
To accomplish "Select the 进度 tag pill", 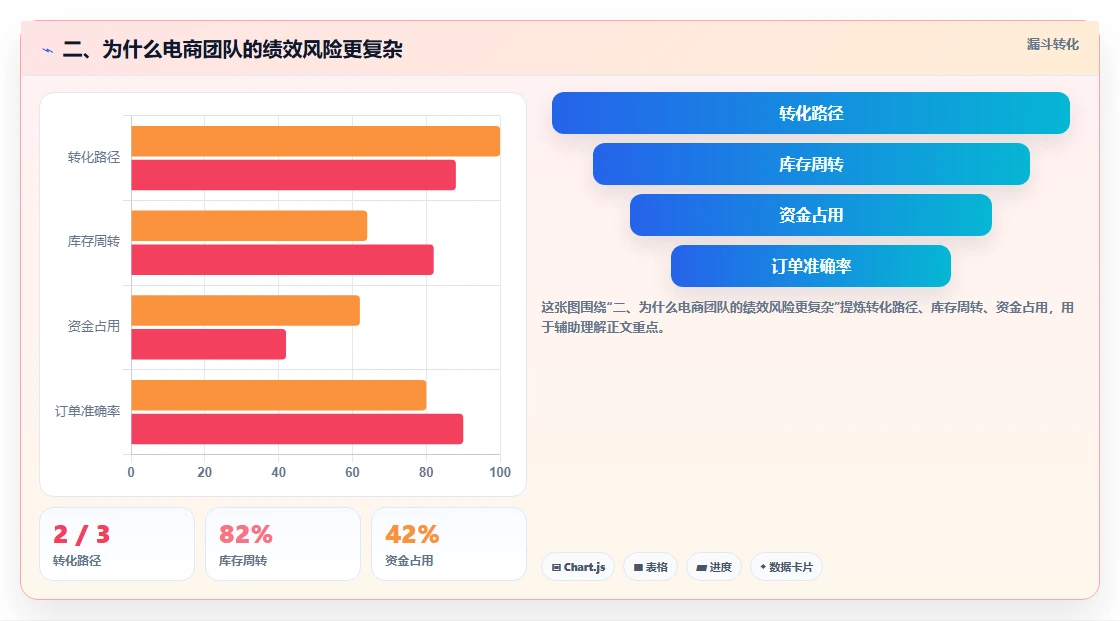I will pos(714,567).
